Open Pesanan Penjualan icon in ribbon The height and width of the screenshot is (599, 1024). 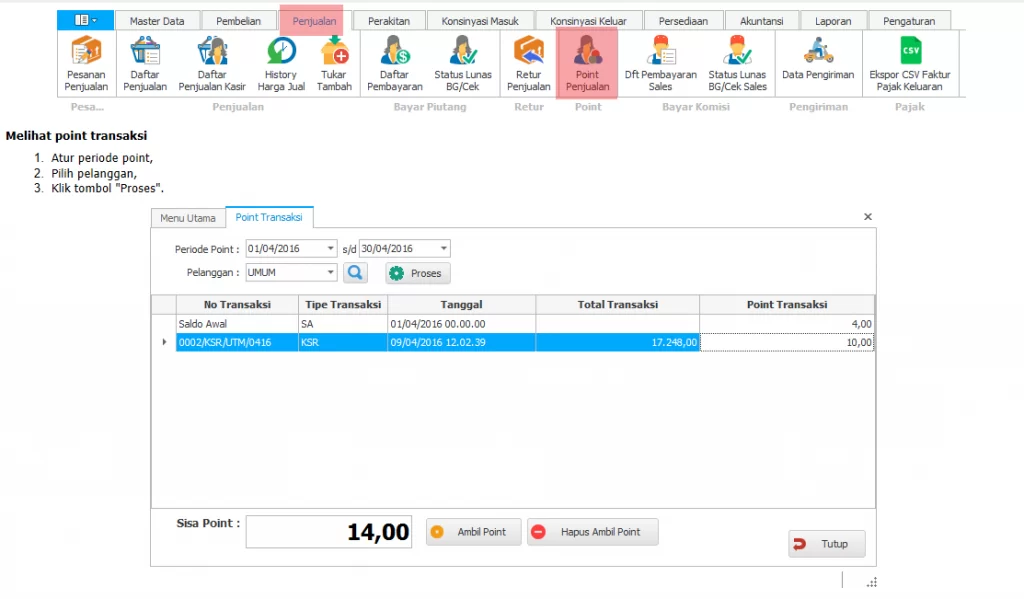tap(86, 63)
